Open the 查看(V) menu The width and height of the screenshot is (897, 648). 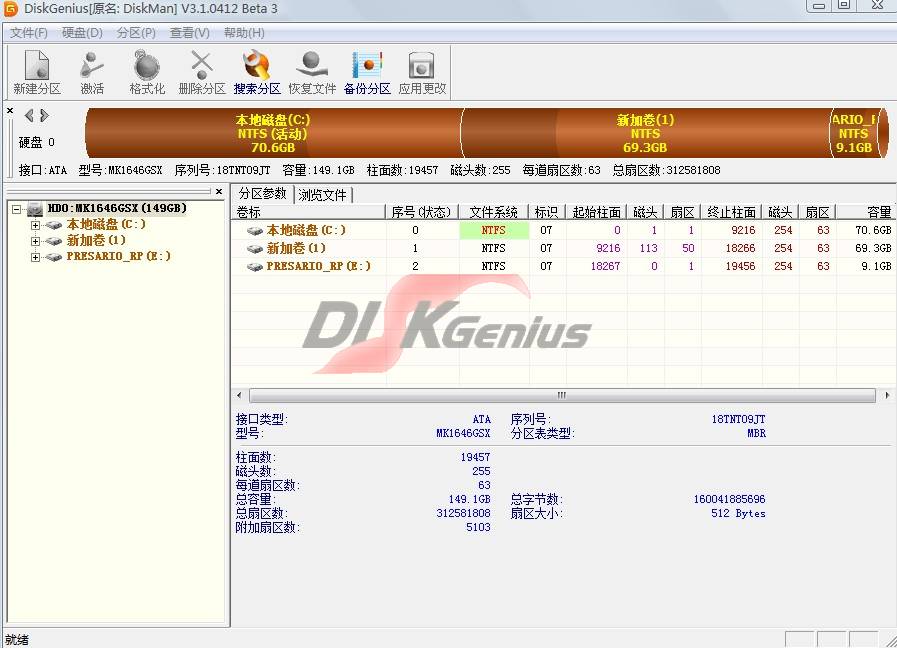[189, 33]
